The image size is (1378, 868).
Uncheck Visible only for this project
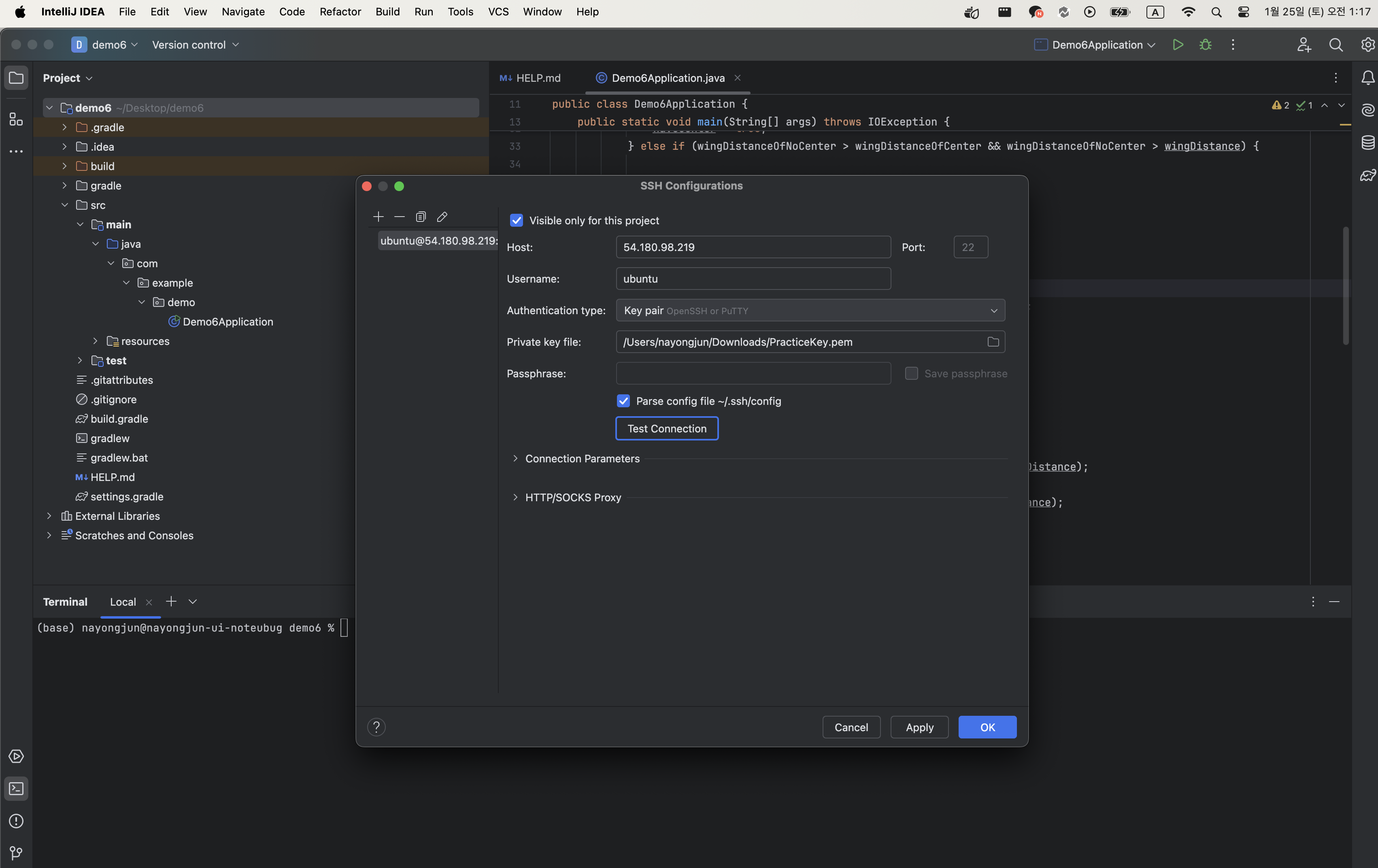tap(516, 220)
